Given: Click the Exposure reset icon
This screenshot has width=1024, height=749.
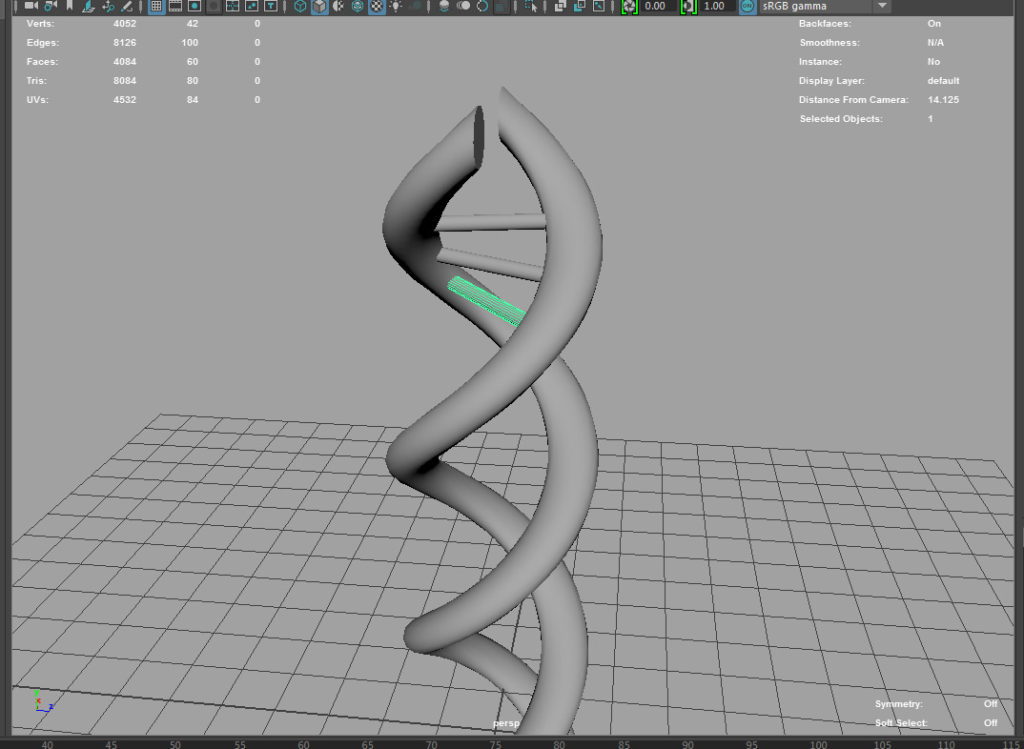Looking at the screenshot, I should click(x=629, y=6).
